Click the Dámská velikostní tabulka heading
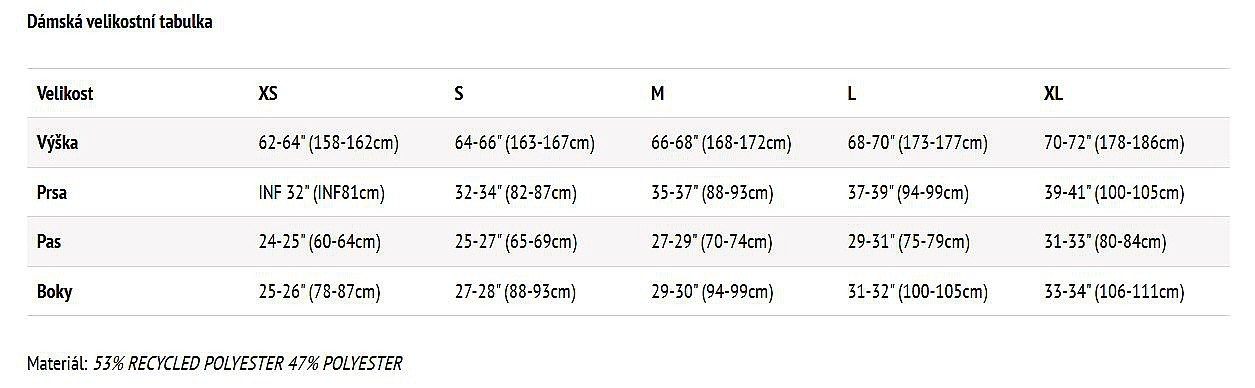This screenshot has width=1255, height=388. pyautogui.click(x=119, y=21)
